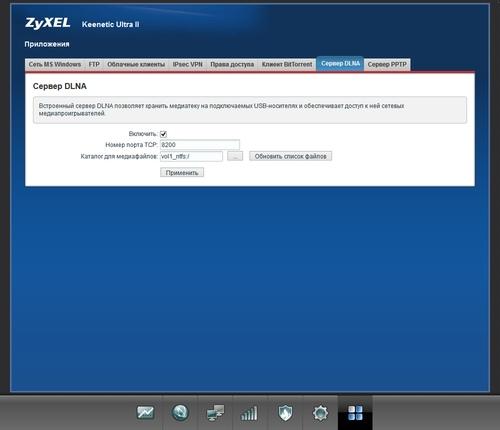Switch to the FTP tab
Image resolution: width=500 pixels, height=430 pixels.
(94, 64)
